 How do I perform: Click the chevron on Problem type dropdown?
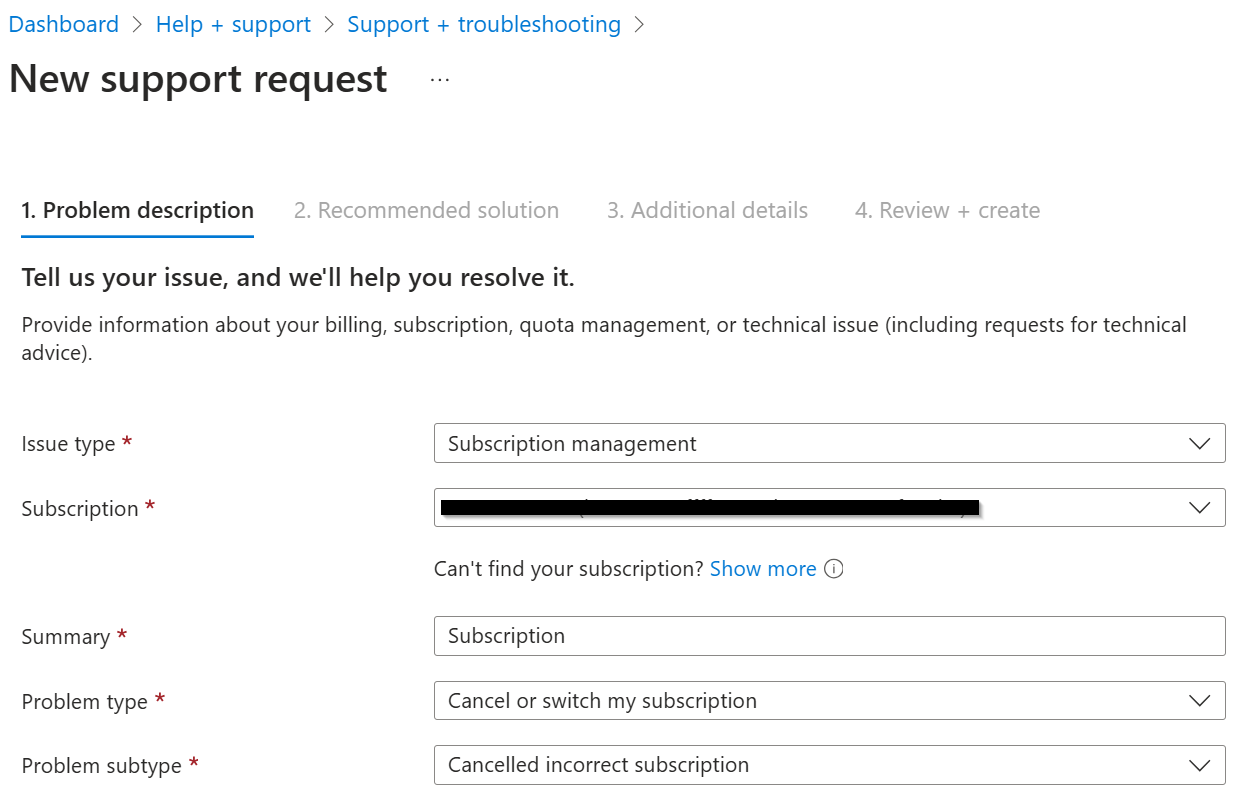pyautogui.click(x=1200, y=700)
